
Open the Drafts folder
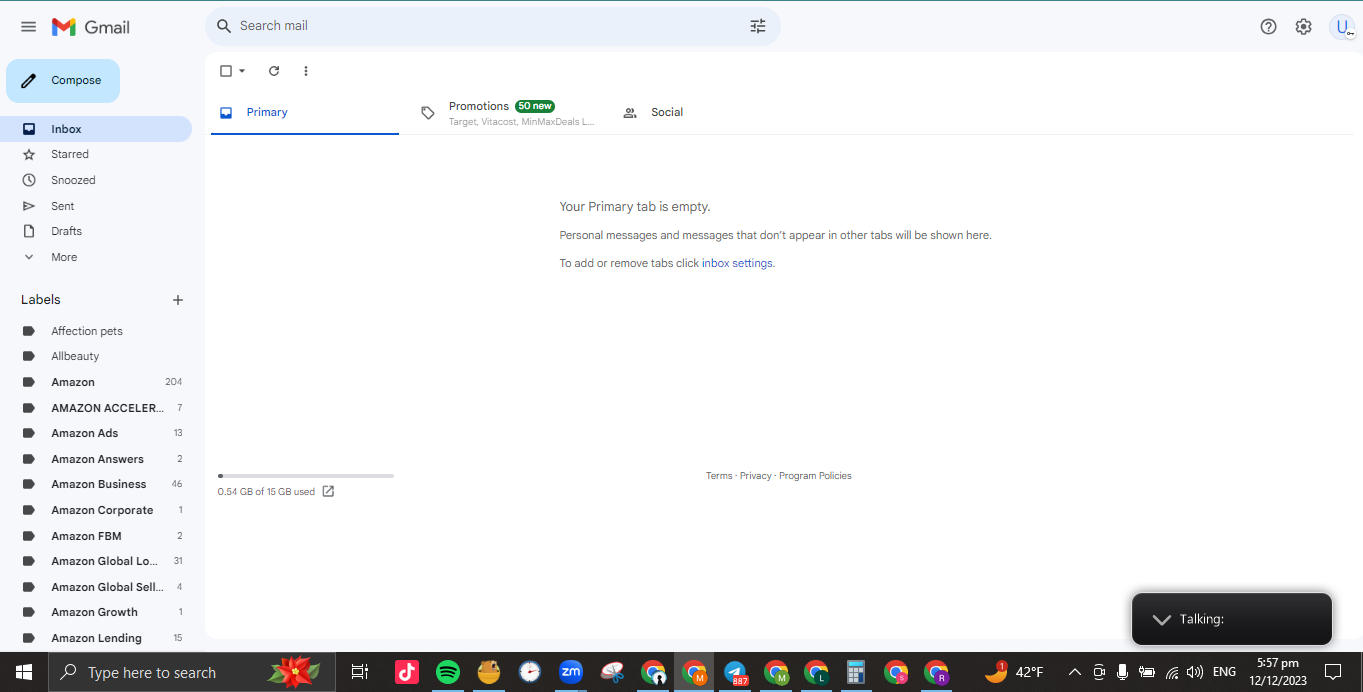(96, 231)
